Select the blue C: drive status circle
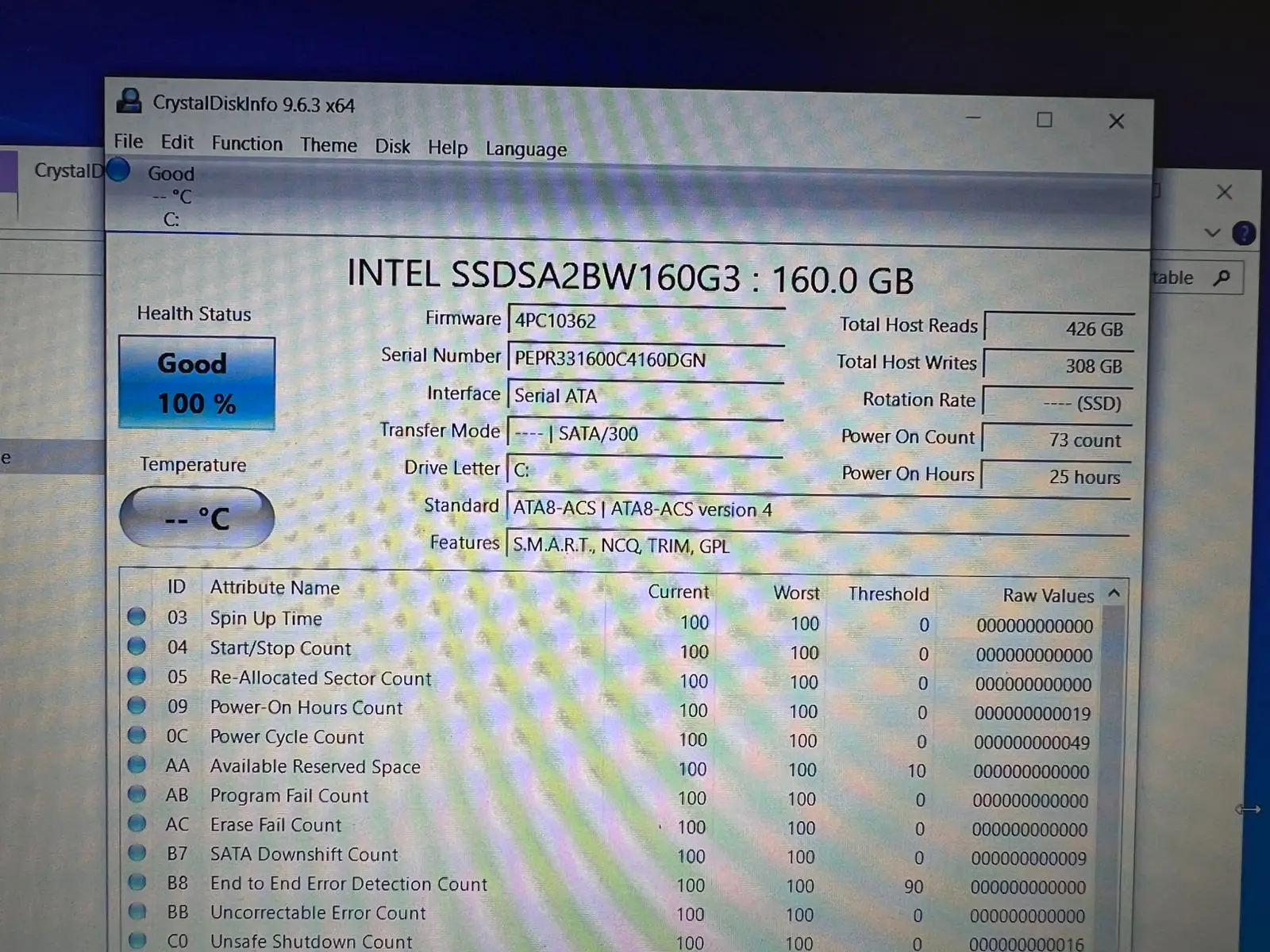Image resolution: width=1270 pixels, height=952 pixels. tap(118, 170)
